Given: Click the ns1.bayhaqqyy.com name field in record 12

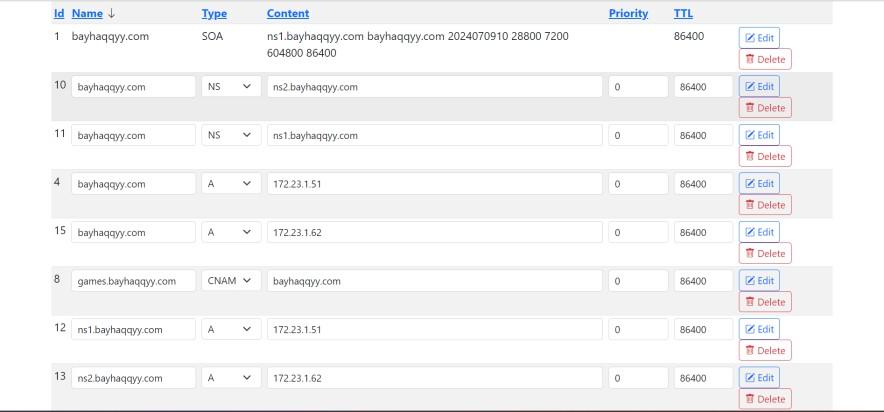Looking at the screenshot, I should tap(134, 329).
